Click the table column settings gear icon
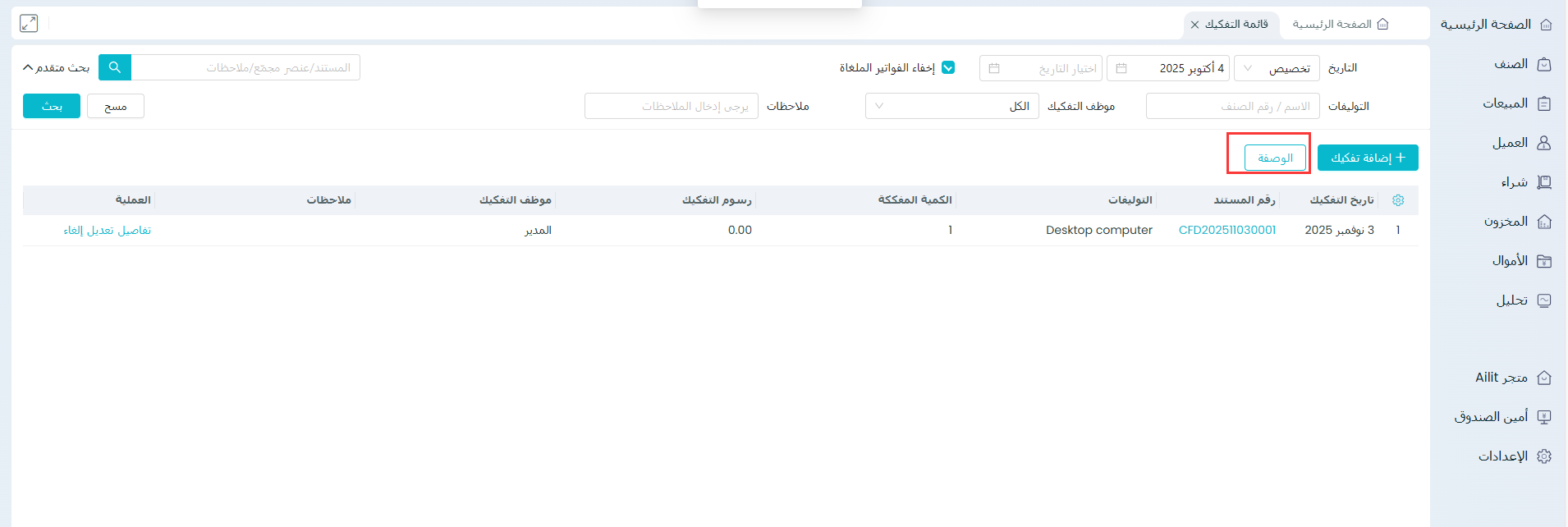The width and height of the screenshot is (1568, 527). (x=1398, y=200)
